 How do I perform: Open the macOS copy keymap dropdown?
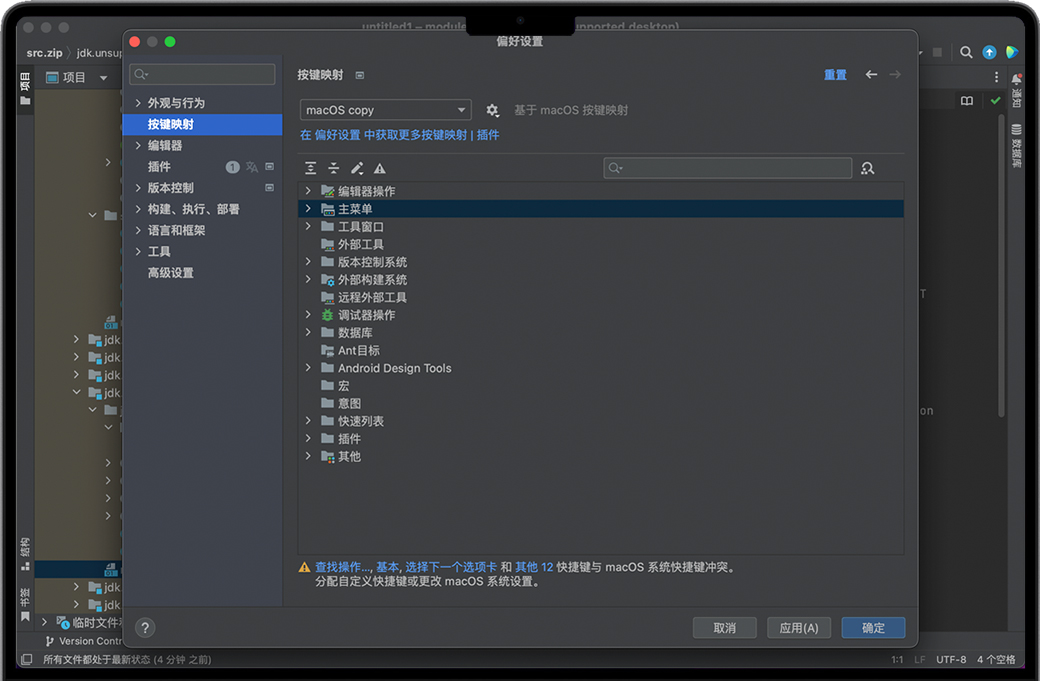(385, 110)
